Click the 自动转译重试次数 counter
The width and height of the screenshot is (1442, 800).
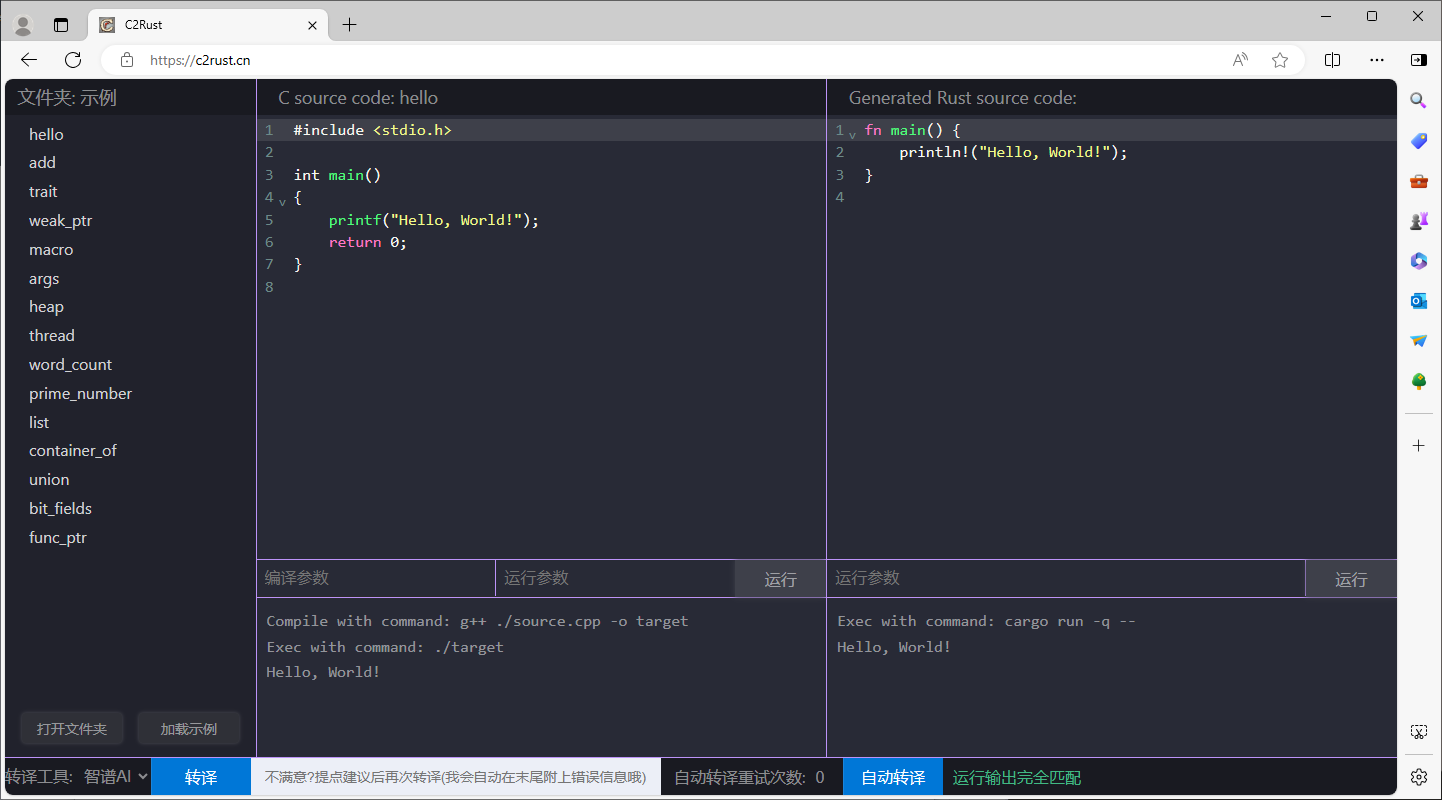point(749,777)
